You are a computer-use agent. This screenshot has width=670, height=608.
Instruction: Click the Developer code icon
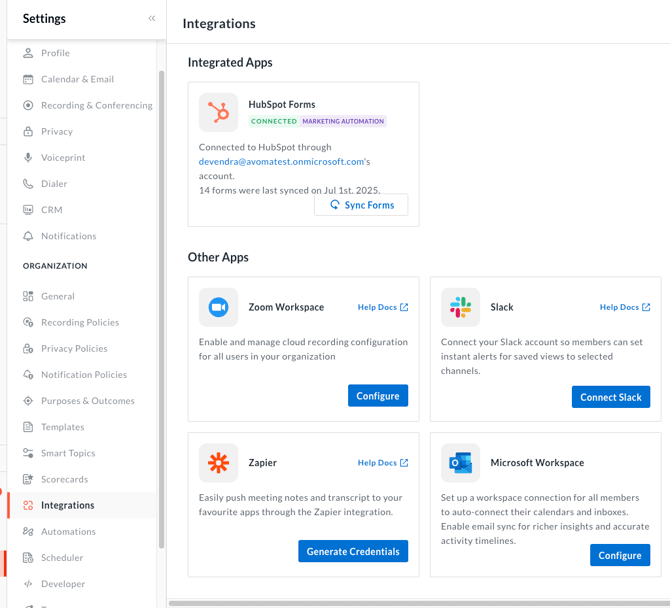28,584
